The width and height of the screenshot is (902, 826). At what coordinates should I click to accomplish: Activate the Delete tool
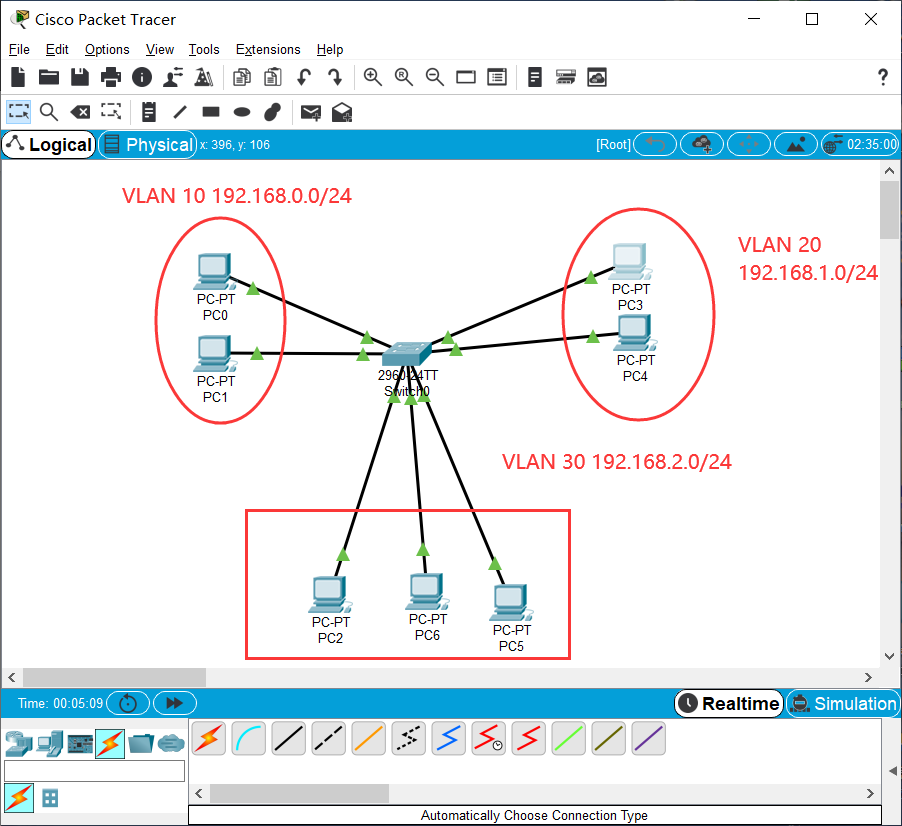click(x=80, y=112)
